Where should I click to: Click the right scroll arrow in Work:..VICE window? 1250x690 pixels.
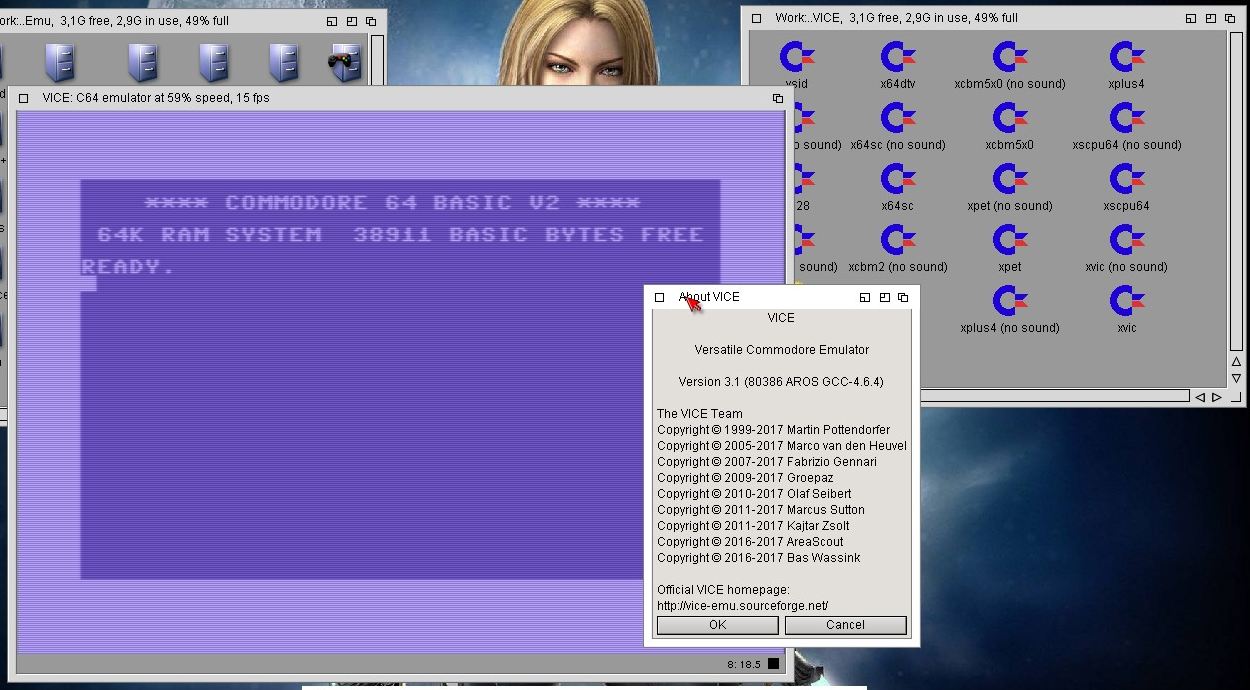[1216, 397]
